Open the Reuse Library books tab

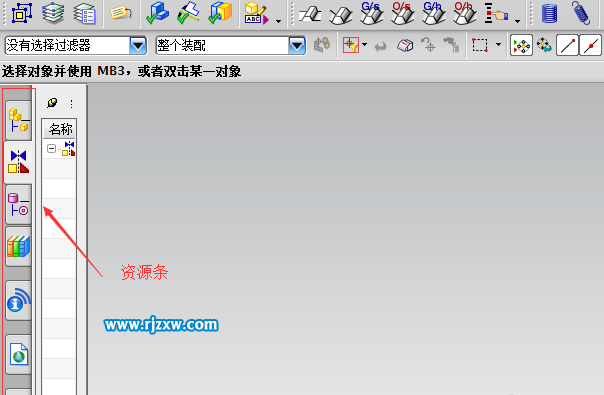click(x=18, y=247)
